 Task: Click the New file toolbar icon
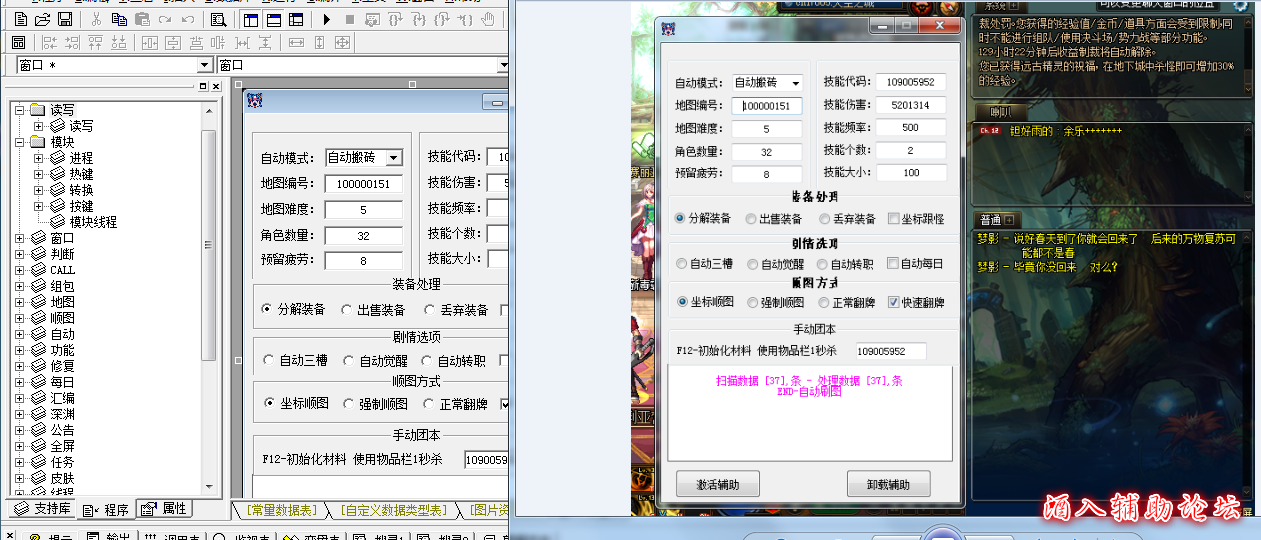[x=20, y=19]
